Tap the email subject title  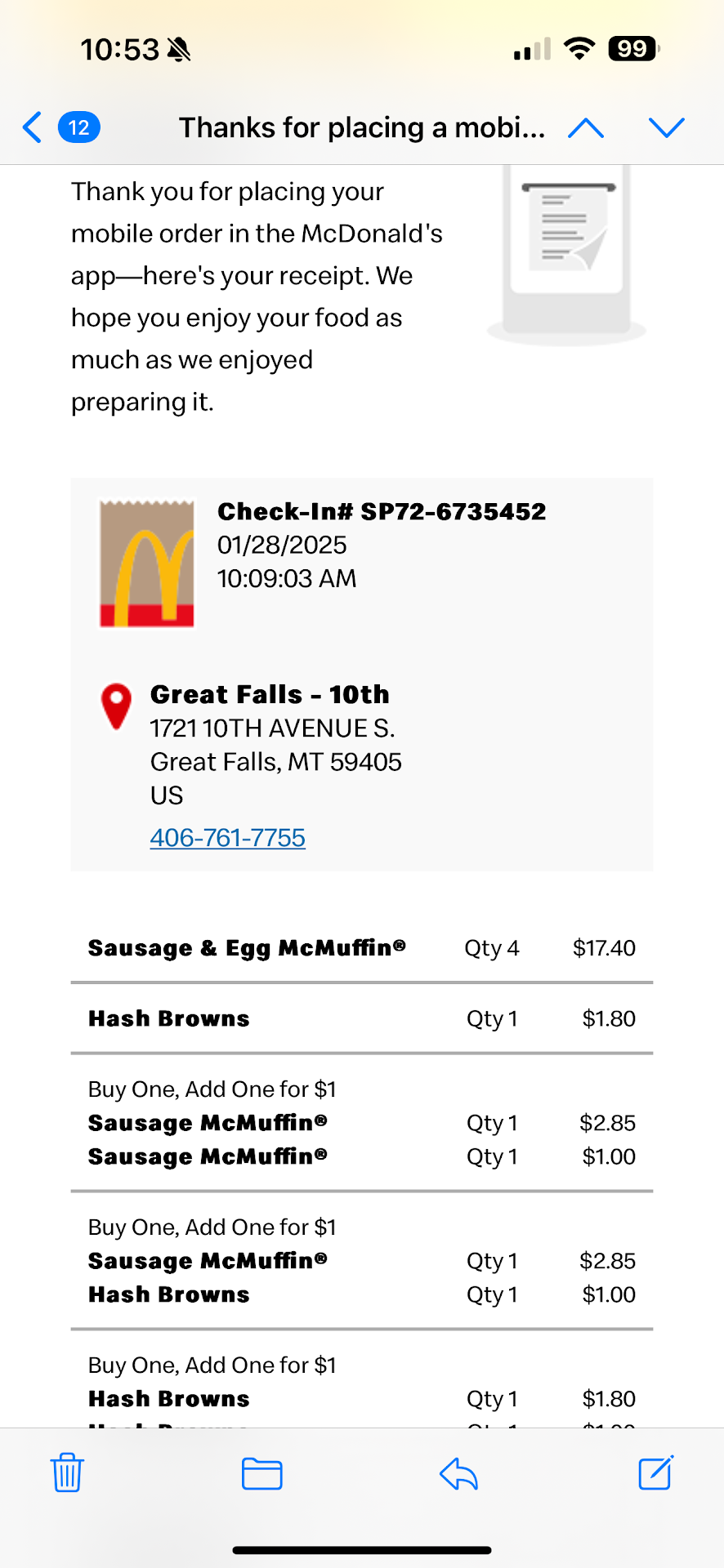tap(362, 127)
